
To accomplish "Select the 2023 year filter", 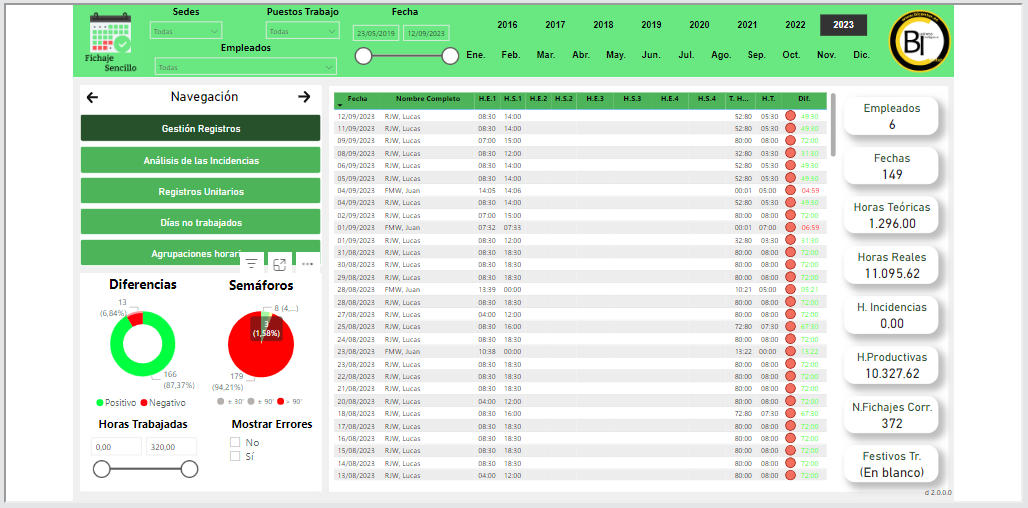I will tap(843, 25).
